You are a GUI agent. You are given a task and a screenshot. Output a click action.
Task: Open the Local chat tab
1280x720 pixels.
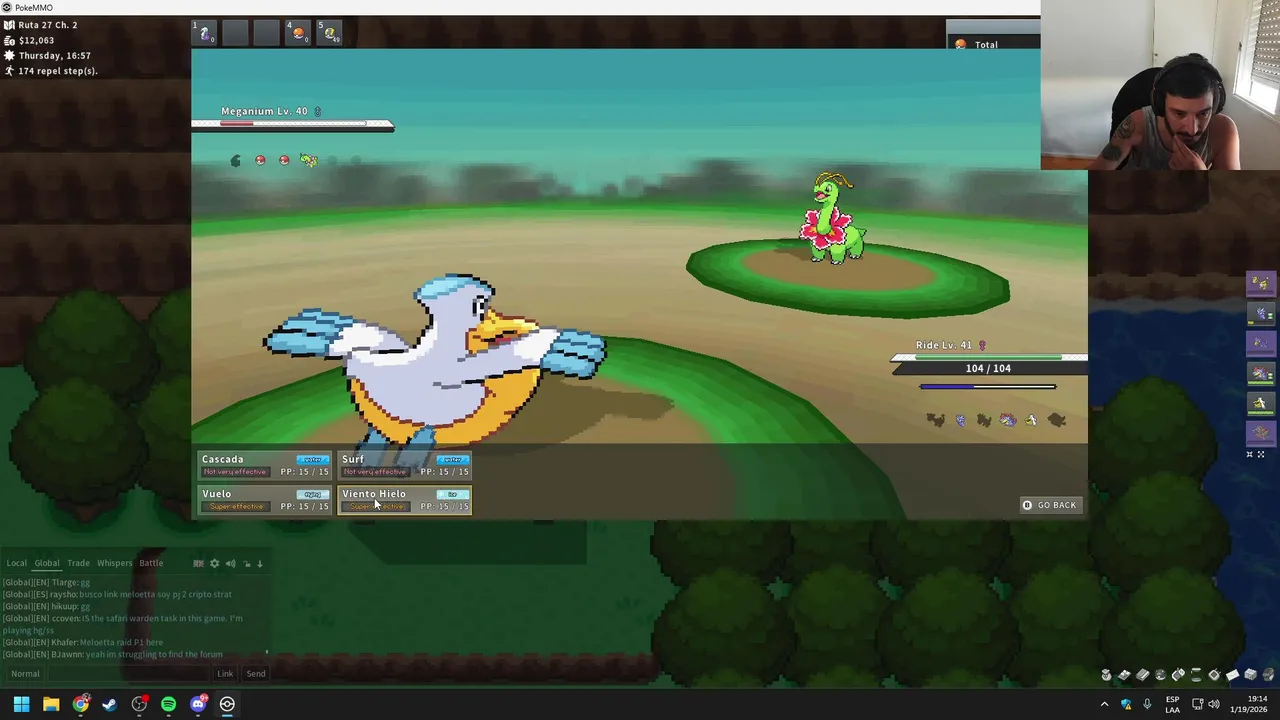coord(17,563)
